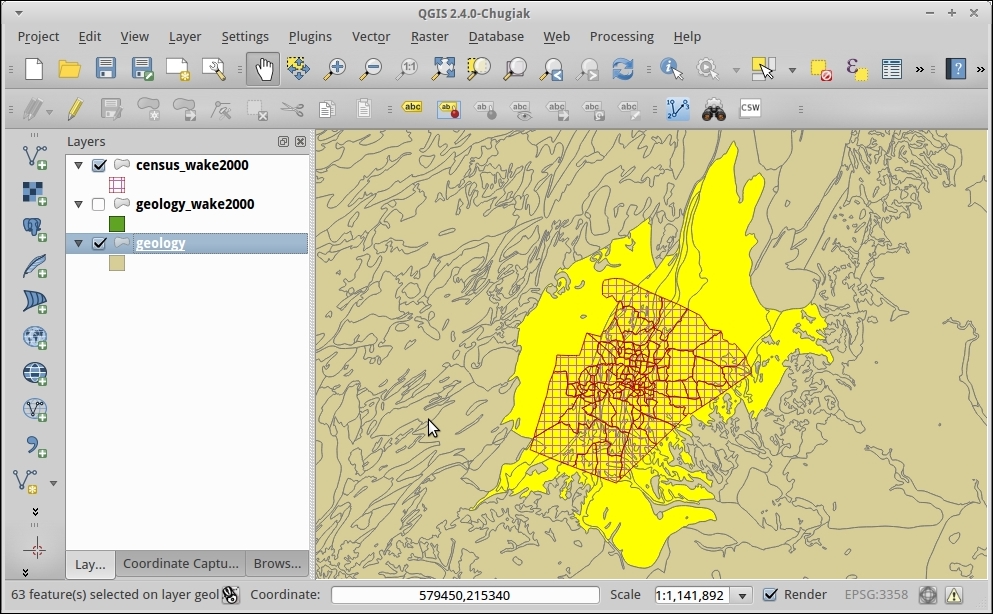This screenshot has width=993, height=614.
Task: Click the Coordinate input field
Action: (x=465, y=595)
